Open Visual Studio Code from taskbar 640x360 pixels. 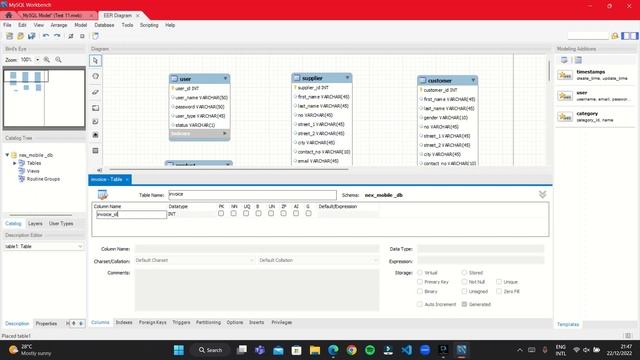pyautogui.click(x=407, y=350)
